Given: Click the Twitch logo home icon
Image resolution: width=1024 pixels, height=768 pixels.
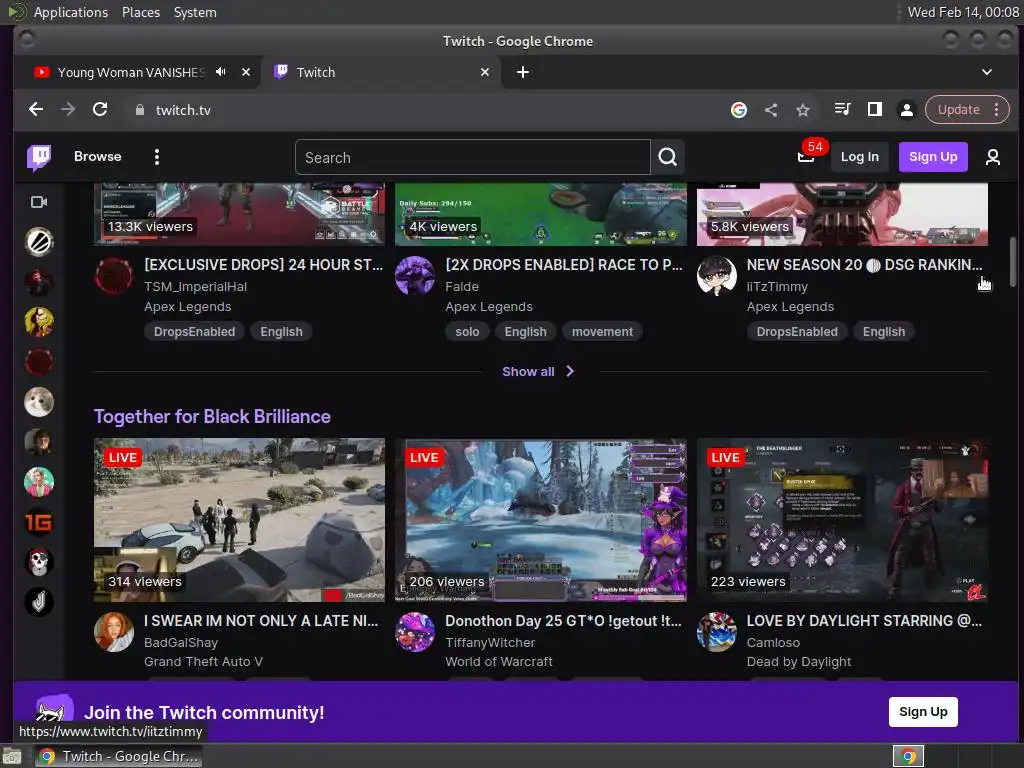Looking at the screenshot, I should (39, 157).
